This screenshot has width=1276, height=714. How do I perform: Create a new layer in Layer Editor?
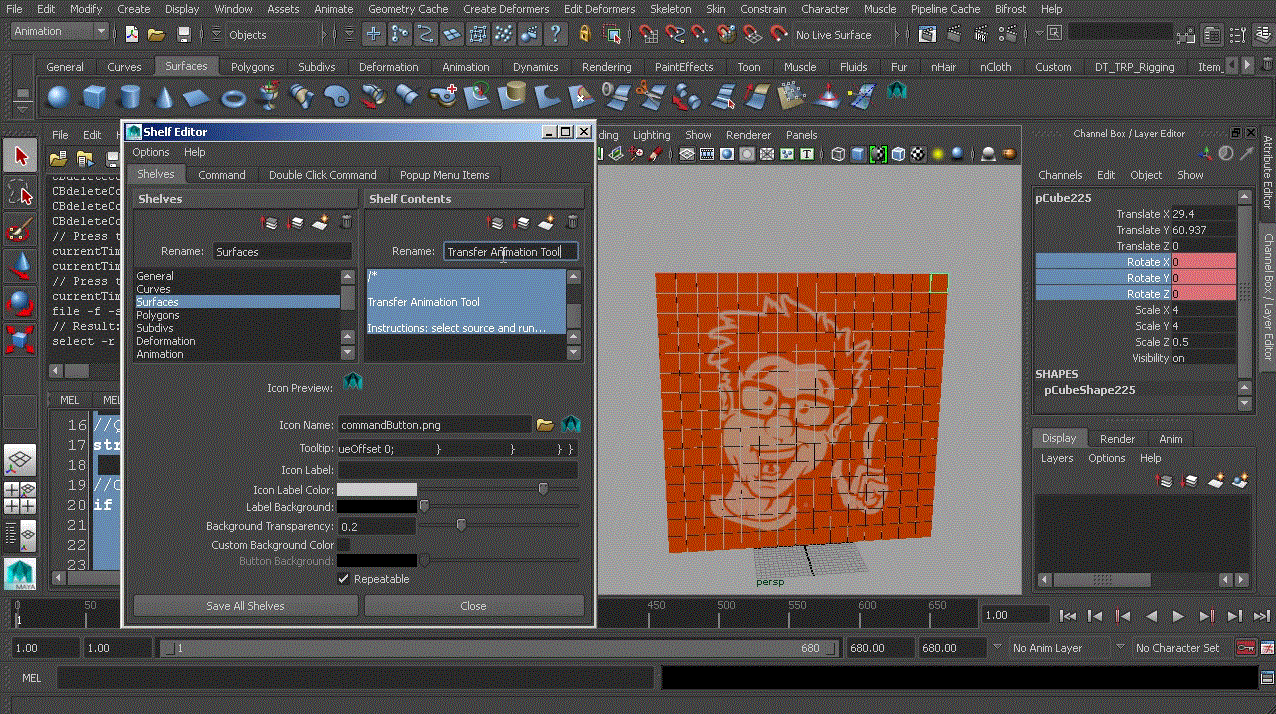1216,480
